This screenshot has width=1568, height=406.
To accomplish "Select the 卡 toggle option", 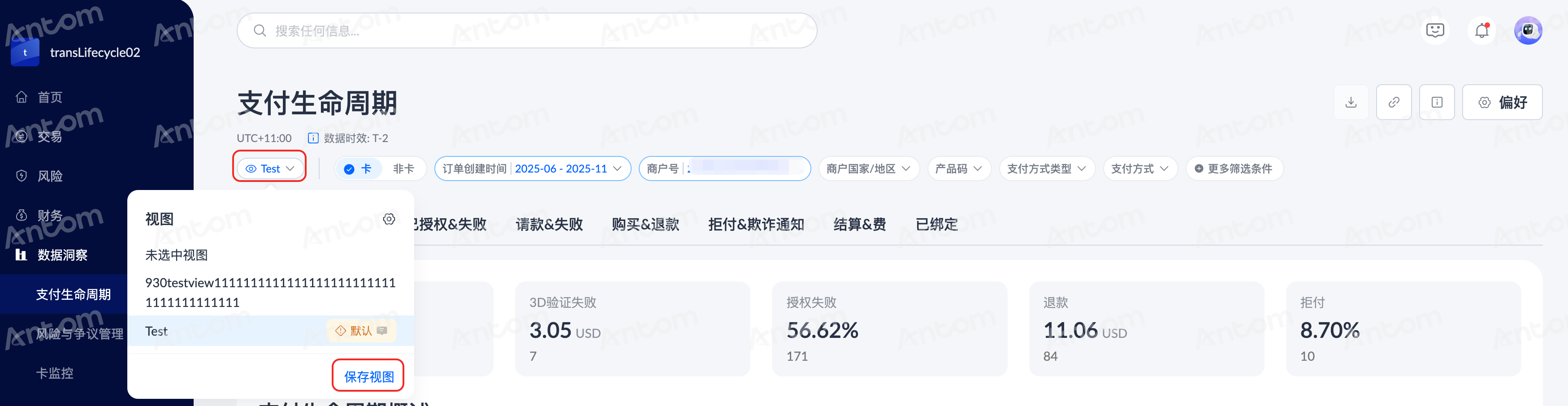I will click(358, 168).
